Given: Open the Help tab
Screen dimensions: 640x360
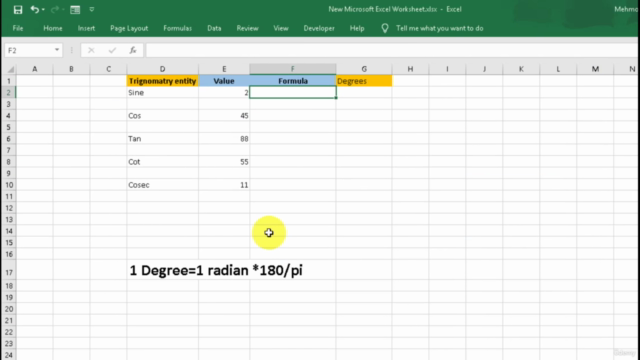Looking at the screenshot, I should 357,28.
